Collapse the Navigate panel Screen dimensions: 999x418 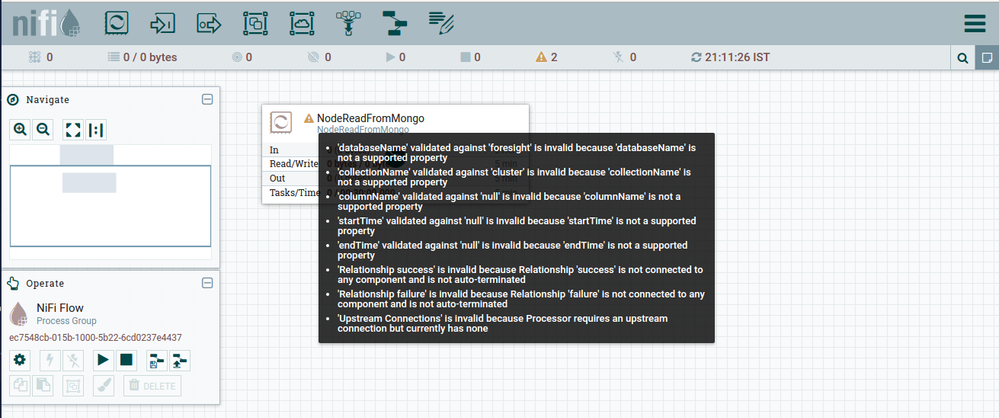207,99
